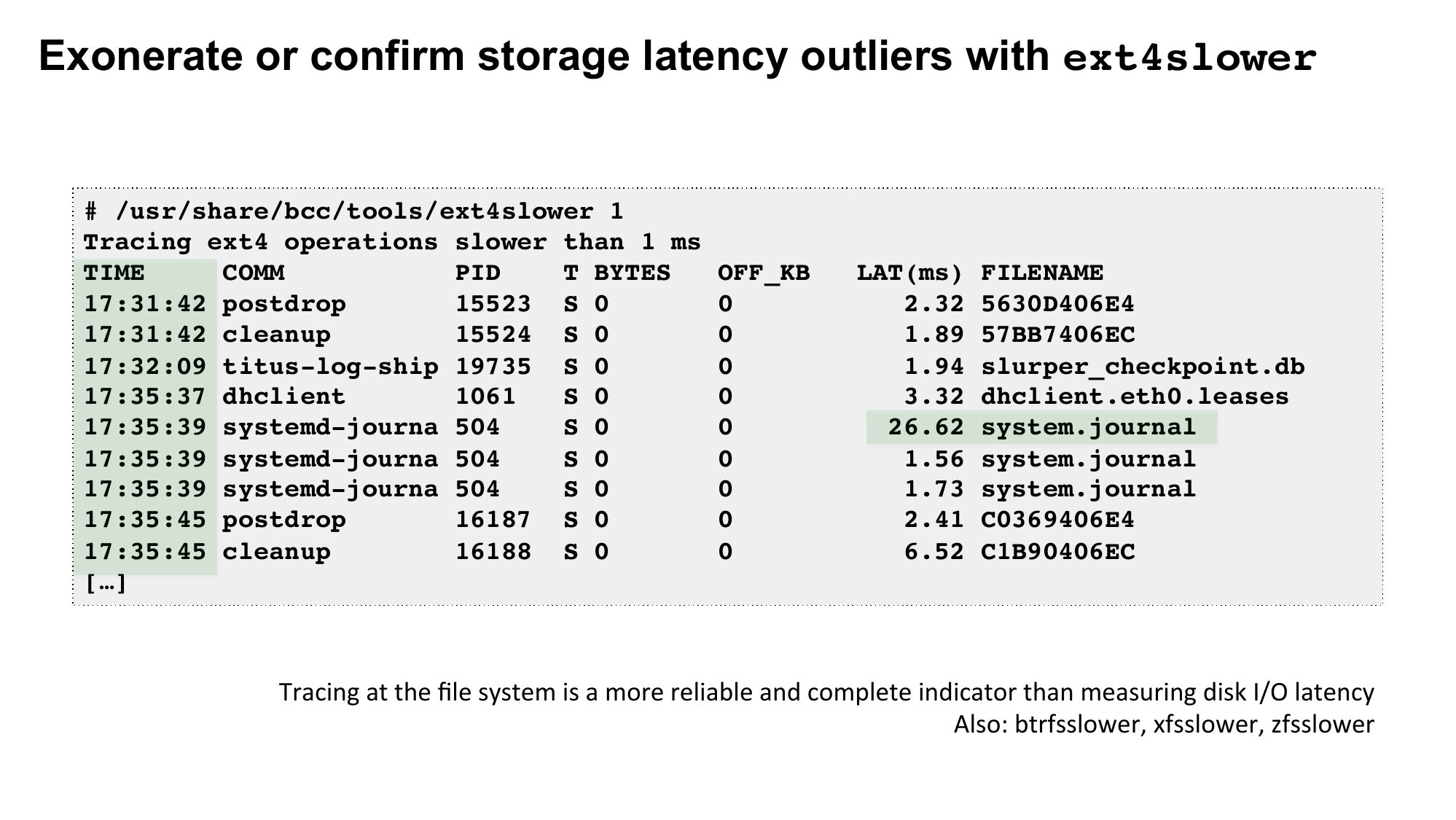Select the highlighted 26.62 latency value
The height and width of the screenshot is (820, 1456).
click(x=925, y=427)
